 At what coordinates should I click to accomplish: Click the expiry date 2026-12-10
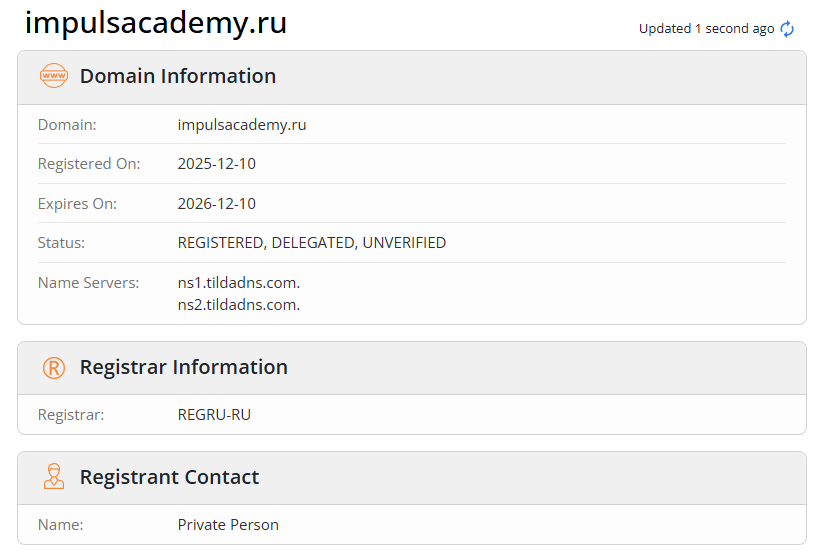click(217, 204)
